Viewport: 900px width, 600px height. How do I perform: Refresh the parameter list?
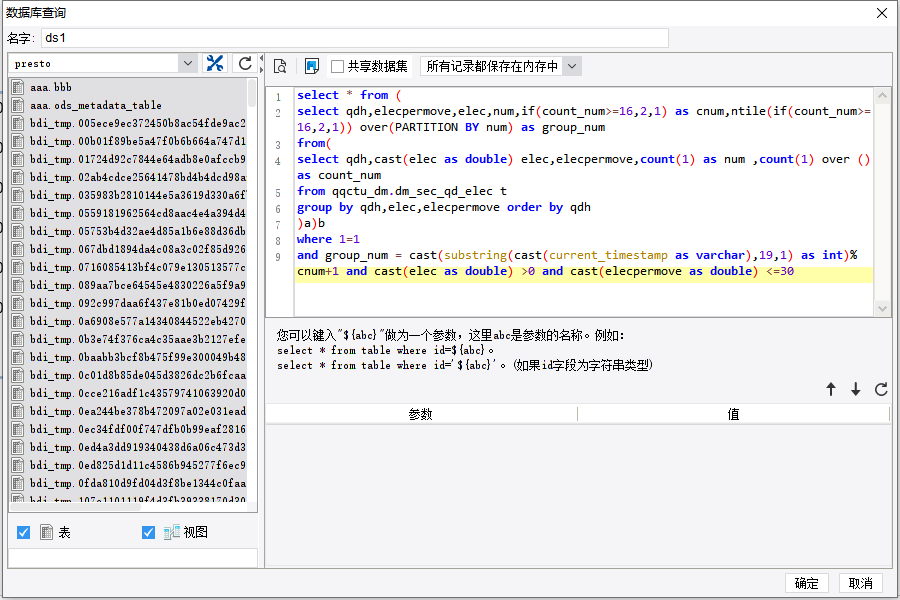pos(881,389)
